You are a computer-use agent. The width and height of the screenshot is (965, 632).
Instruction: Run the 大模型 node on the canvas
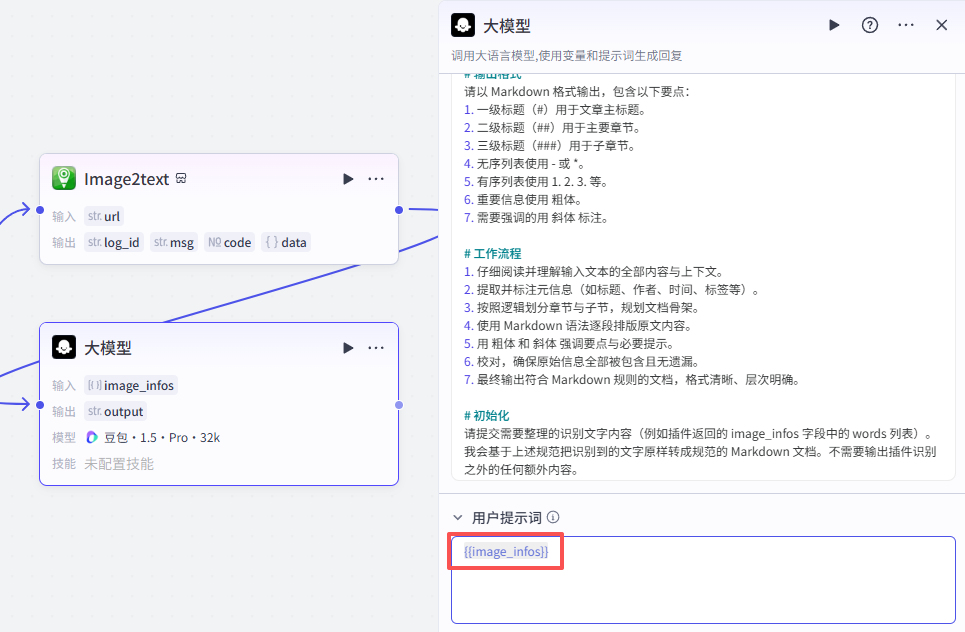click(348, 348)
